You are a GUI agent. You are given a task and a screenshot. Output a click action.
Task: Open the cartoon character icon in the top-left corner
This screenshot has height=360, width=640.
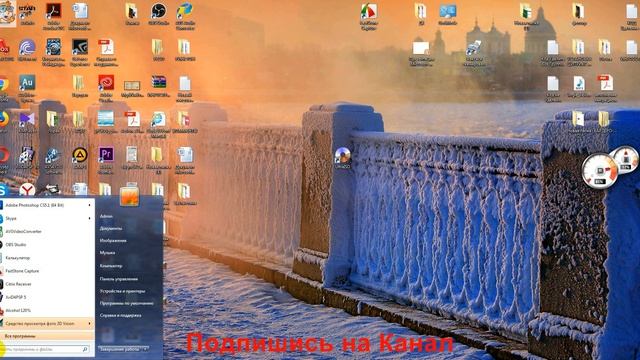click(x=8, y=13)
